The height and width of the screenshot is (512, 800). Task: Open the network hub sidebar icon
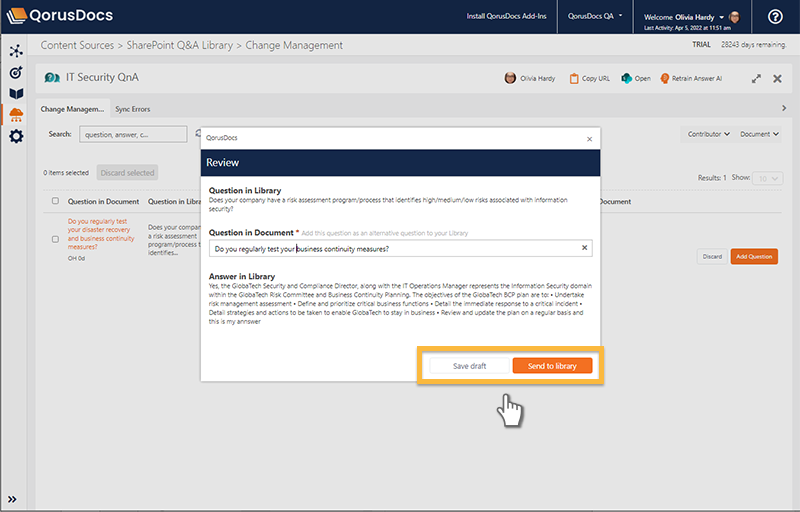[16, 51]
